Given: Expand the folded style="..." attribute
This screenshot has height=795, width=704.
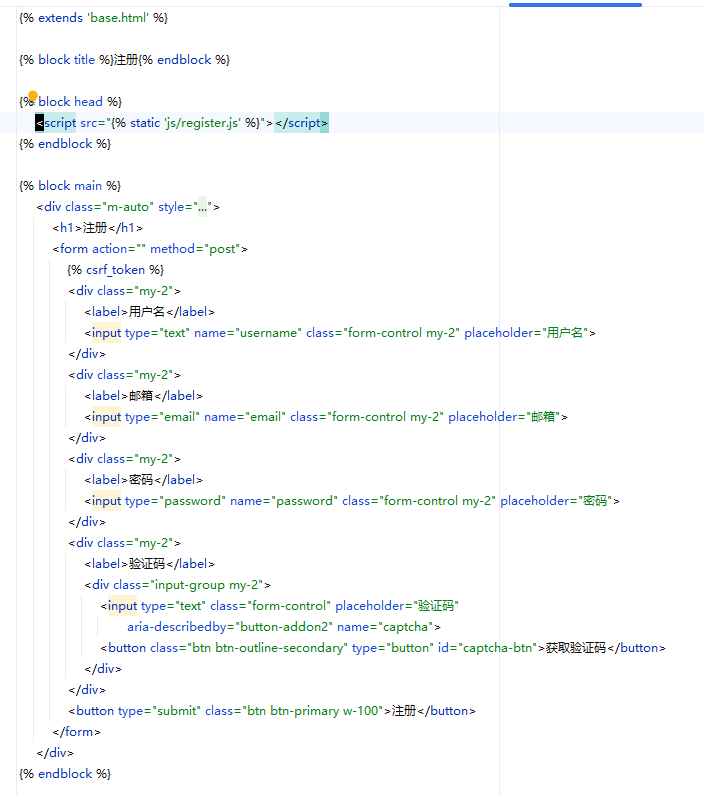Looking at the screenshot, I should 203,207.
